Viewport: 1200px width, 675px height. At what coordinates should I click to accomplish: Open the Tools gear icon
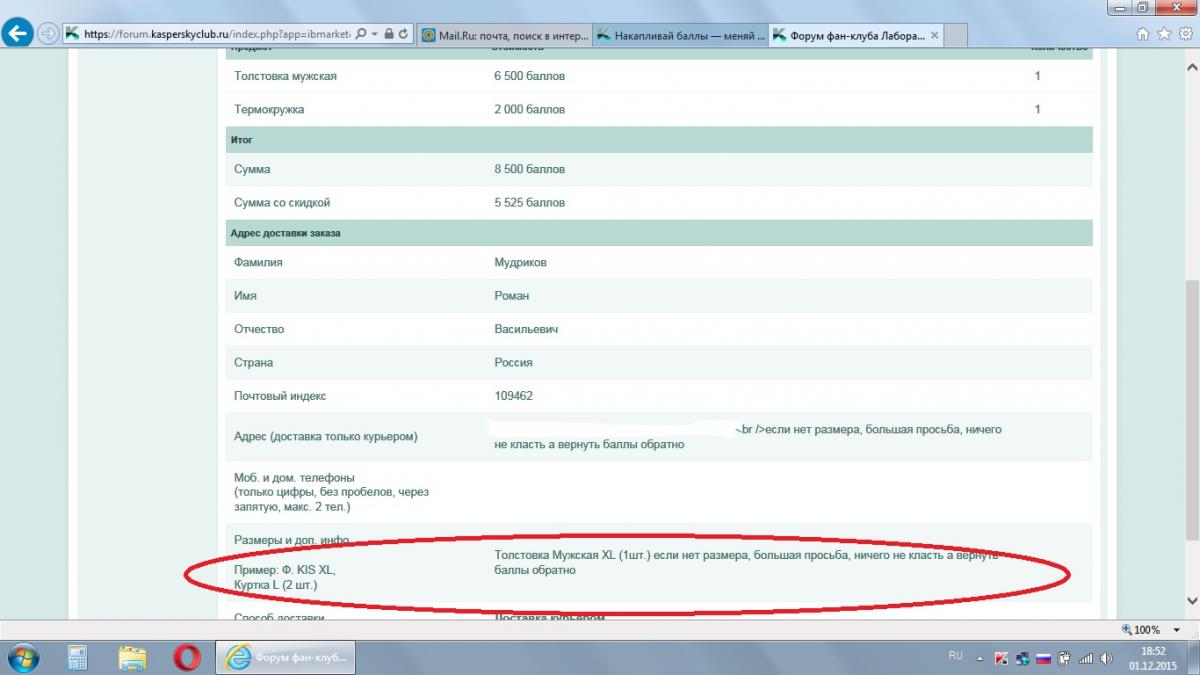pyautogui.click(x=1184, y=33)
